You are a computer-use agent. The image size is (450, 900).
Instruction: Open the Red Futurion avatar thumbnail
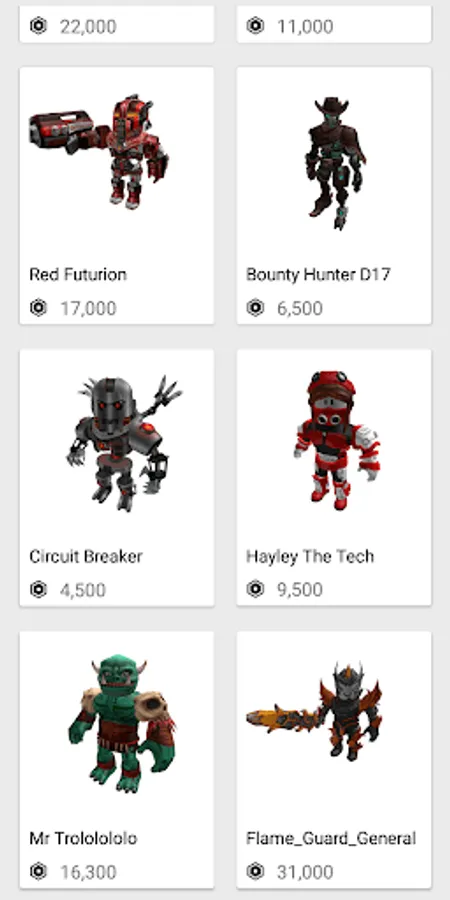[x=99, y=152]
